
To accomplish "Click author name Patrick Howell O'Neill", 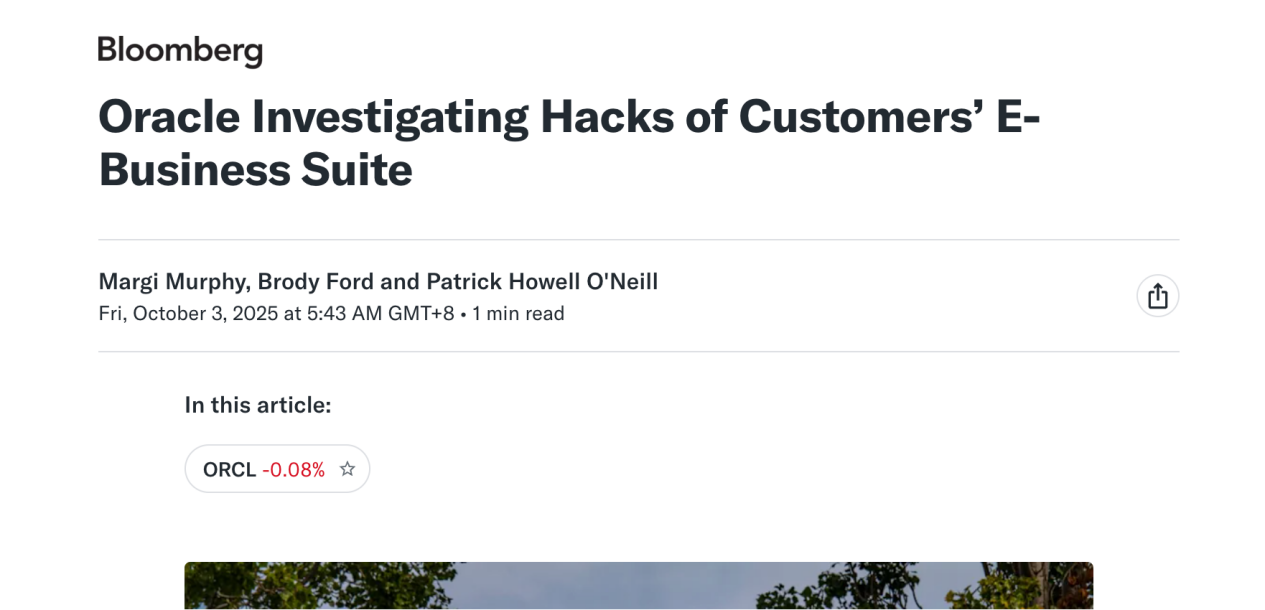I will click(x=542, y=282).
